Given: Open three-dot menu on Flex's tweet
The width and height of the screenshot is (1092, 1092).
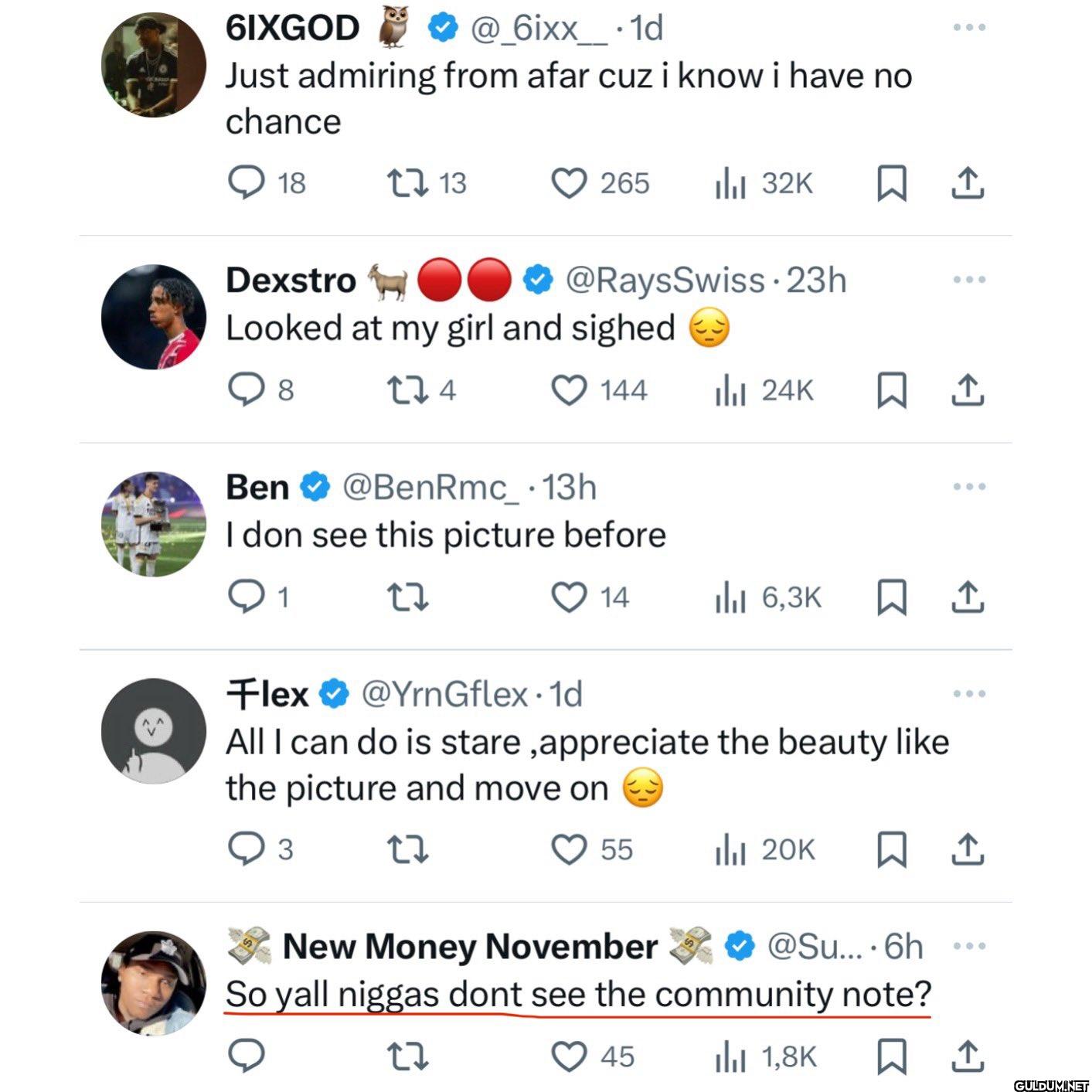Looking at the screenshot, I should (x=969, y=694).
